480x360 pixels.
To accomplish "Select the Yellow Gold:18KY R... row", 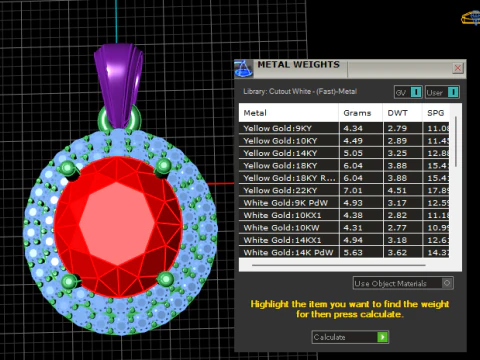I will click(x=344, y=178).
